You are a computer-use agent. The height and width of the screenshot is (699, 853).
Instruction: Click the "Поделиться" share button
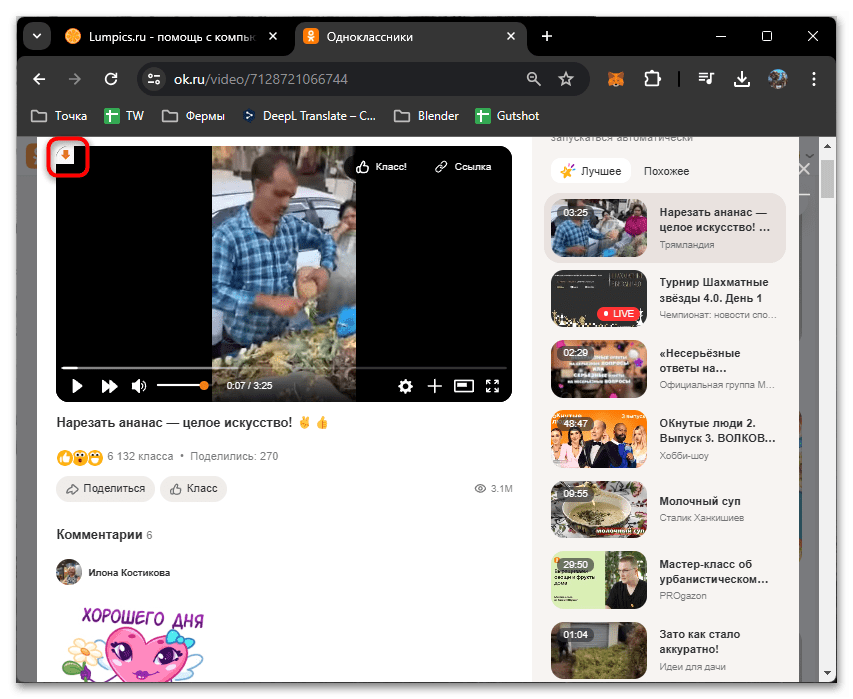104,488
